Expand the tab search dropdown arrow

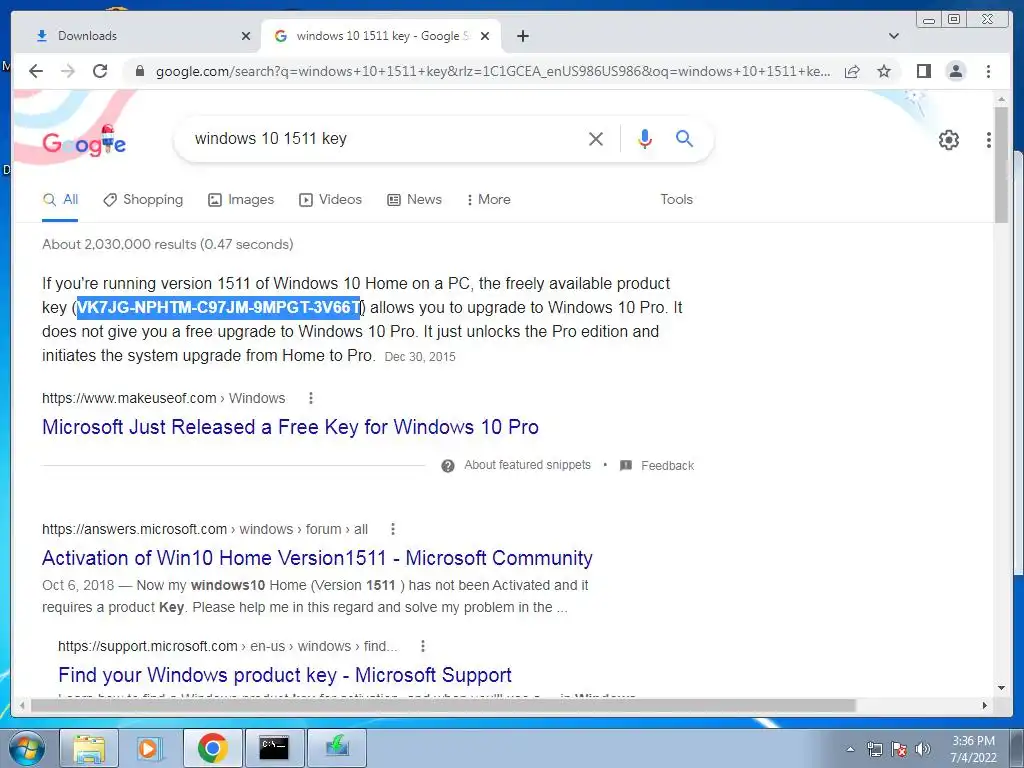click(x=894, y=36)
